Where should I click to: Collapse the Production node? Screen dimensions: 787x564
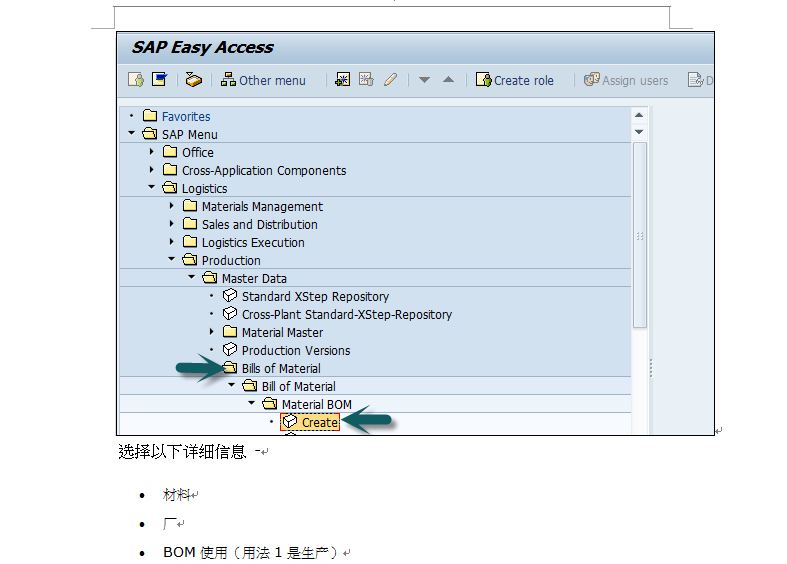coord(172,259)
